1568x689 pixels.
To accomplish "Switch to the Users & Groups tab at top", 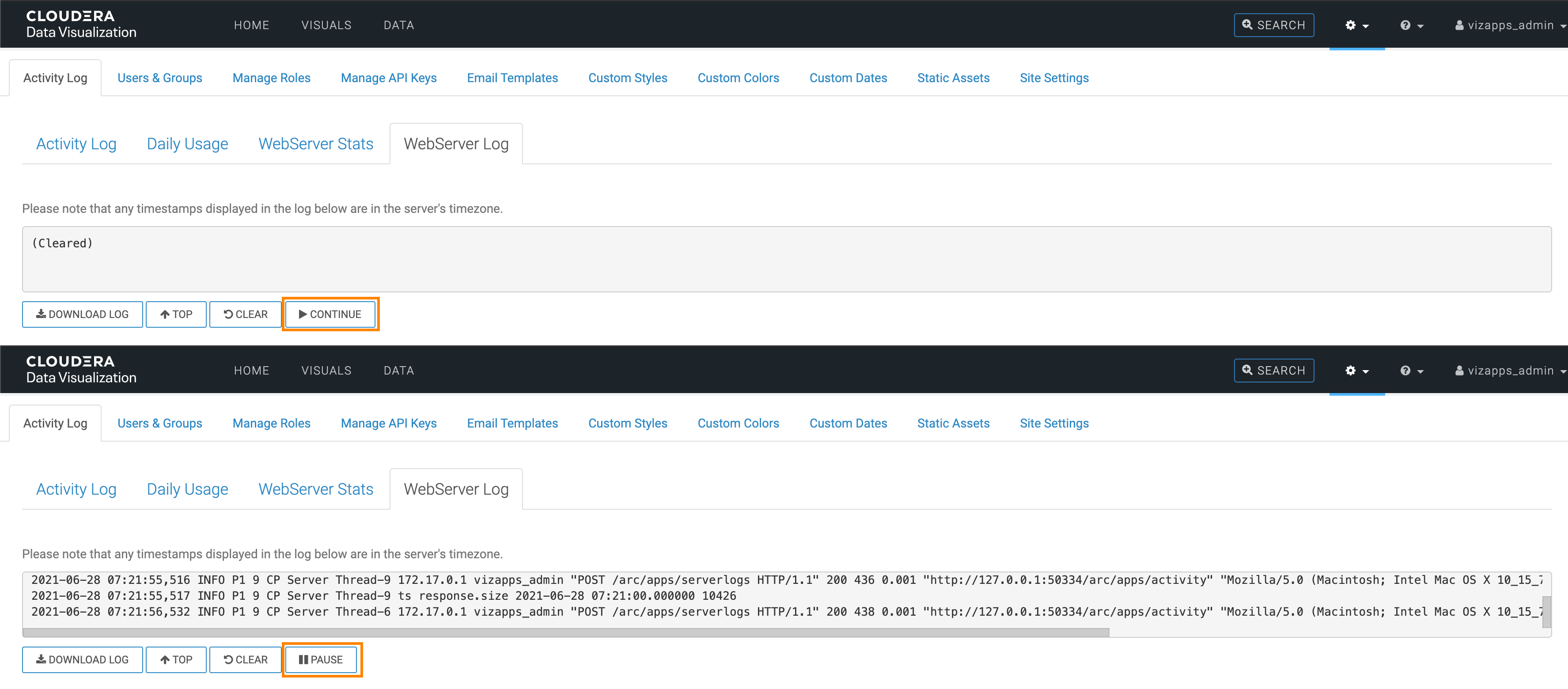I will coord(159,78).
